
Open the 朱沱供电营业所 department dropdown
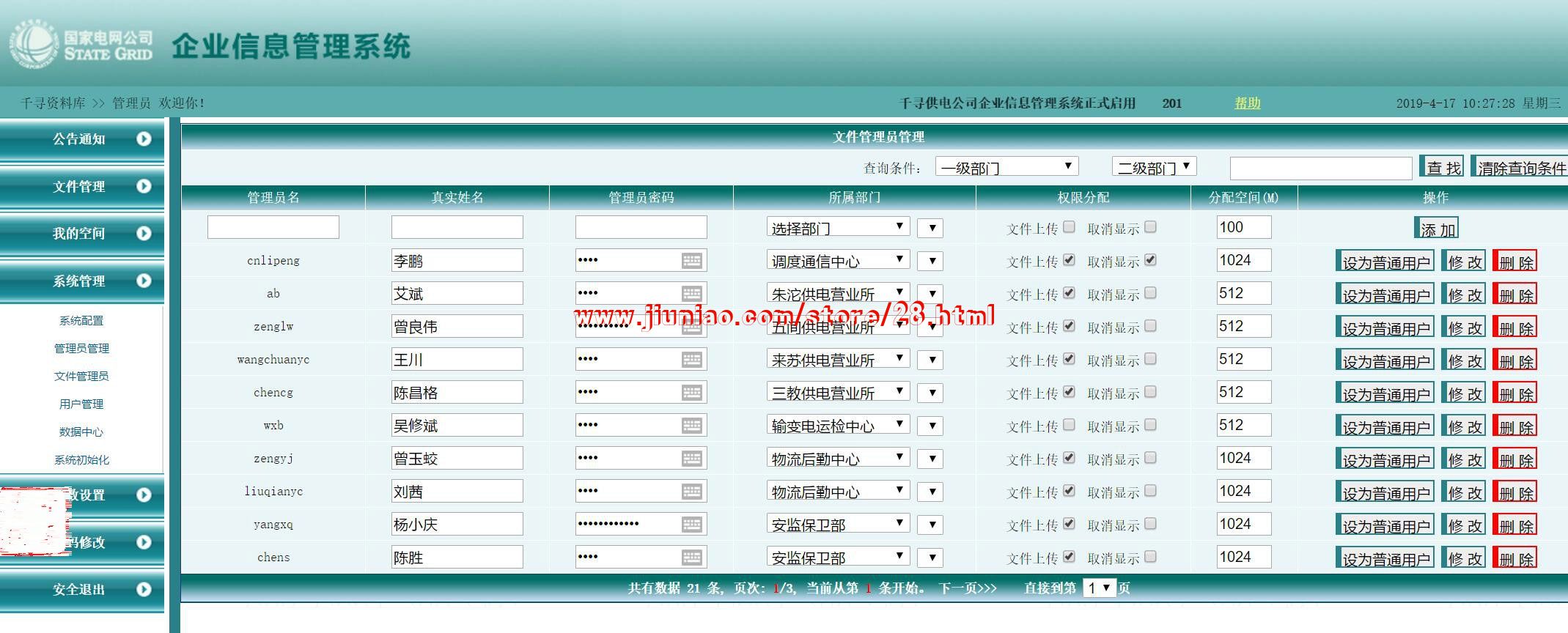coord(839,293)
